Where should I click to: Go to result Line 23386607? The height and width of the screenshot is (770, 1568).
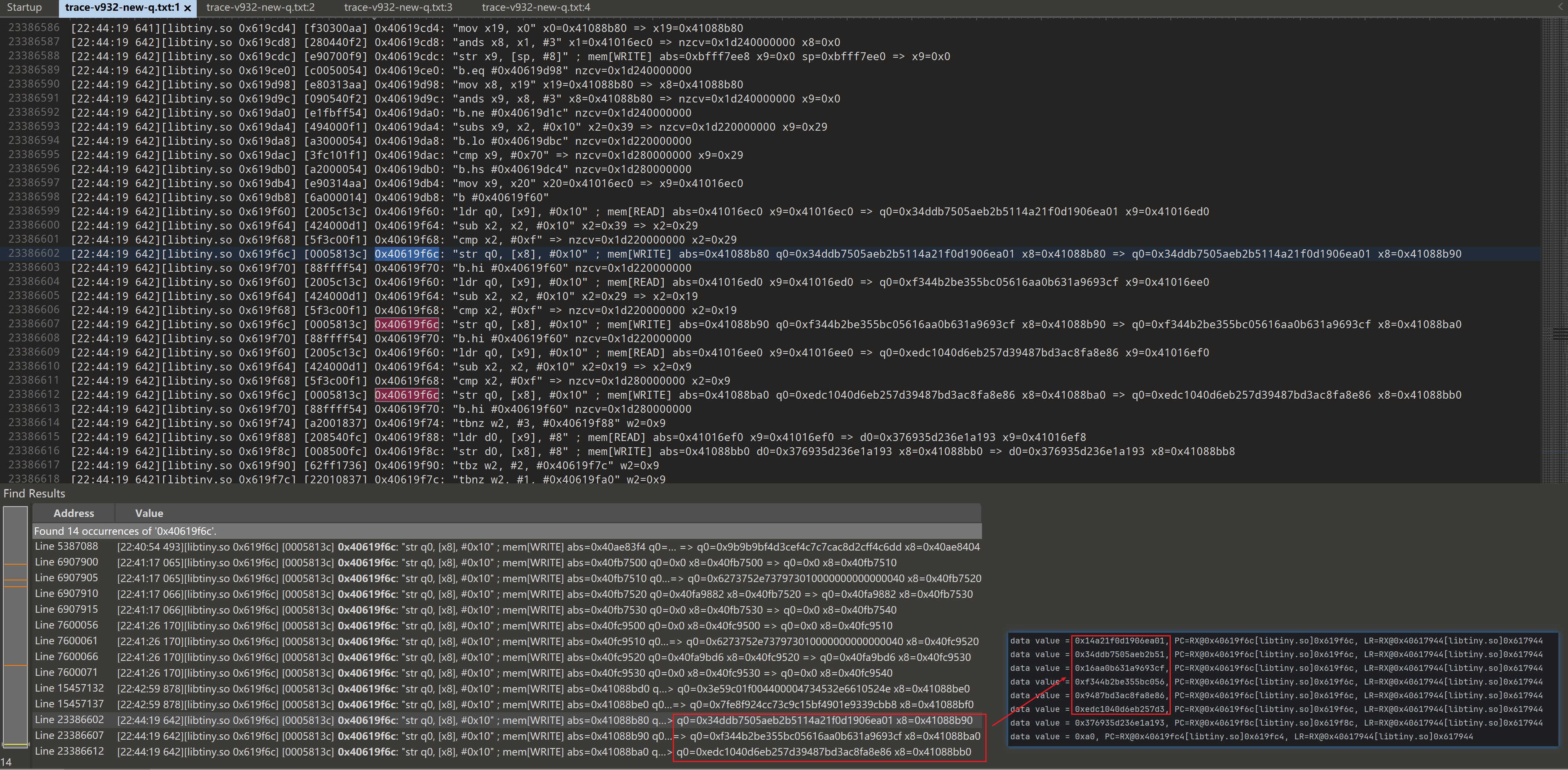click(x=506, y=736)
